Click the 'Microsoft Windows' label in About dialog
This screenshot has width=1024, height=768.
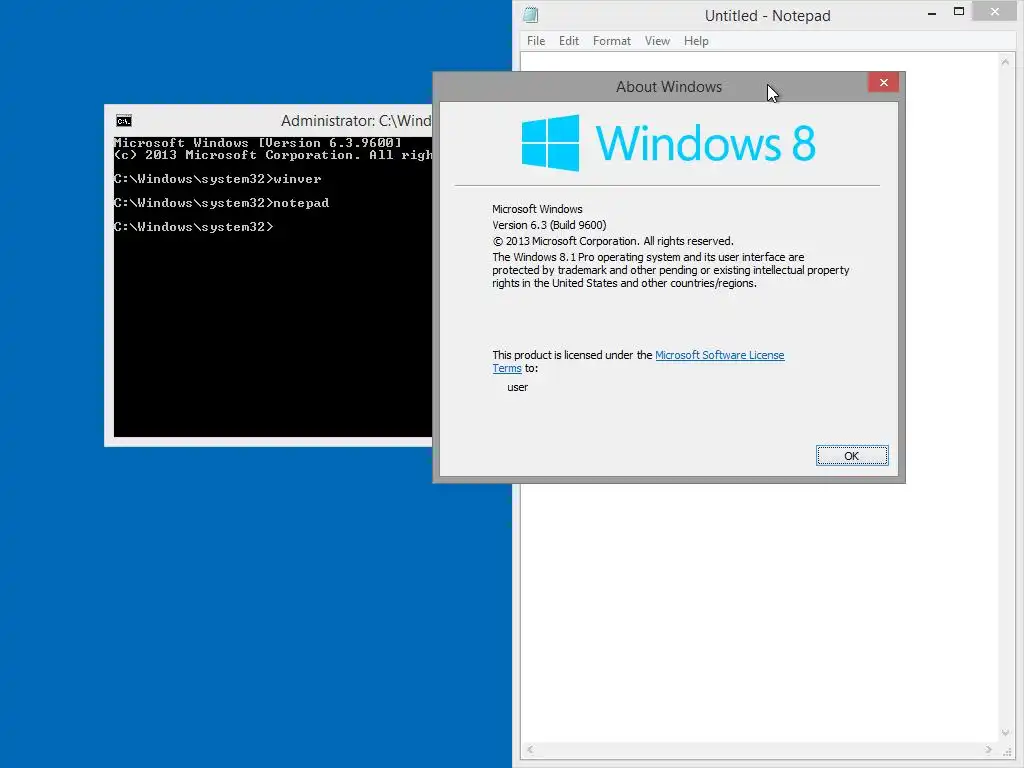(537, 209)
